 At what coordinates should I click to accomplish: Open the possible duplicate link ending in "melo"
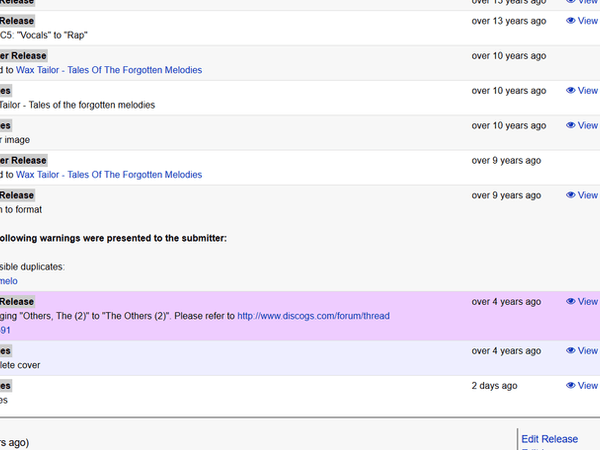[x=8, y=281]
